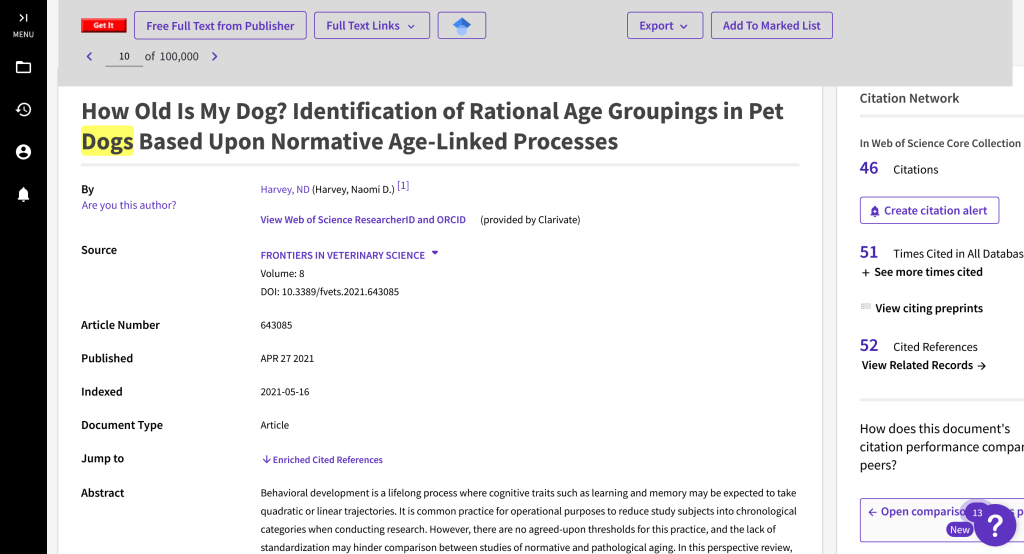The height and width of the screenshot is (554, 1024).
Task: Jump to Enriched Cited References
Action: (323, 460)
